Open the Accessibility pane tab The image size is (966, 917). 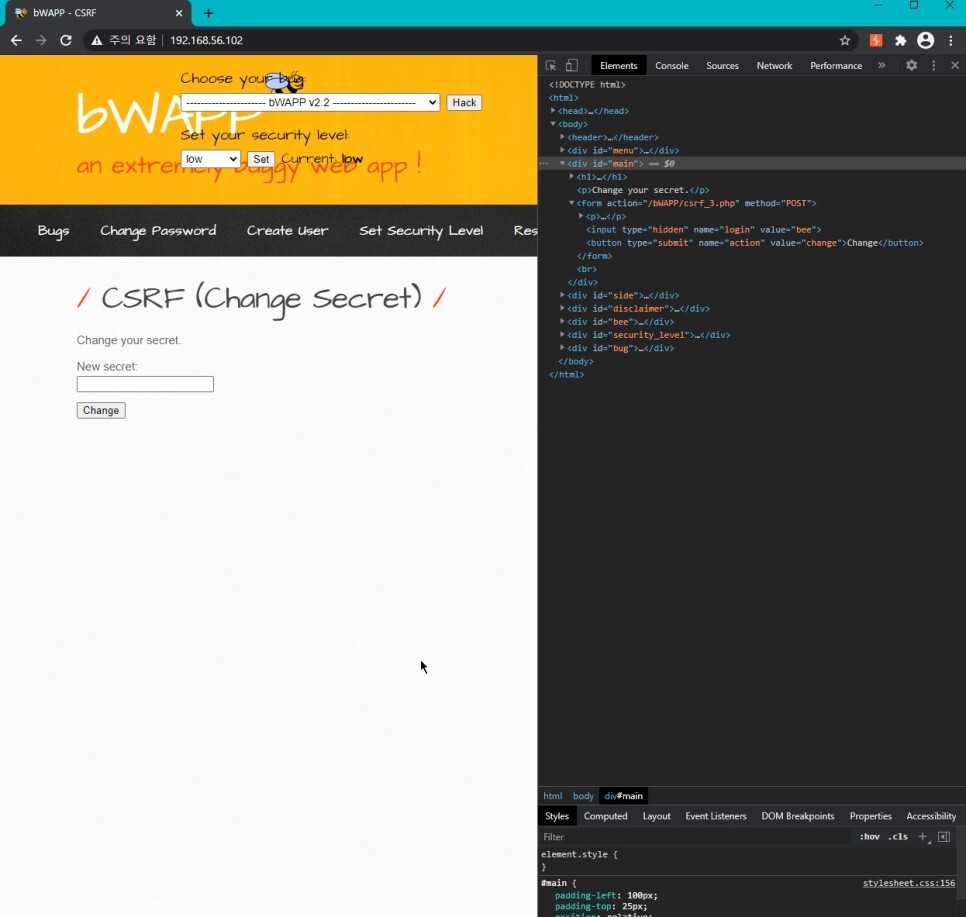(x=931, y=816)
